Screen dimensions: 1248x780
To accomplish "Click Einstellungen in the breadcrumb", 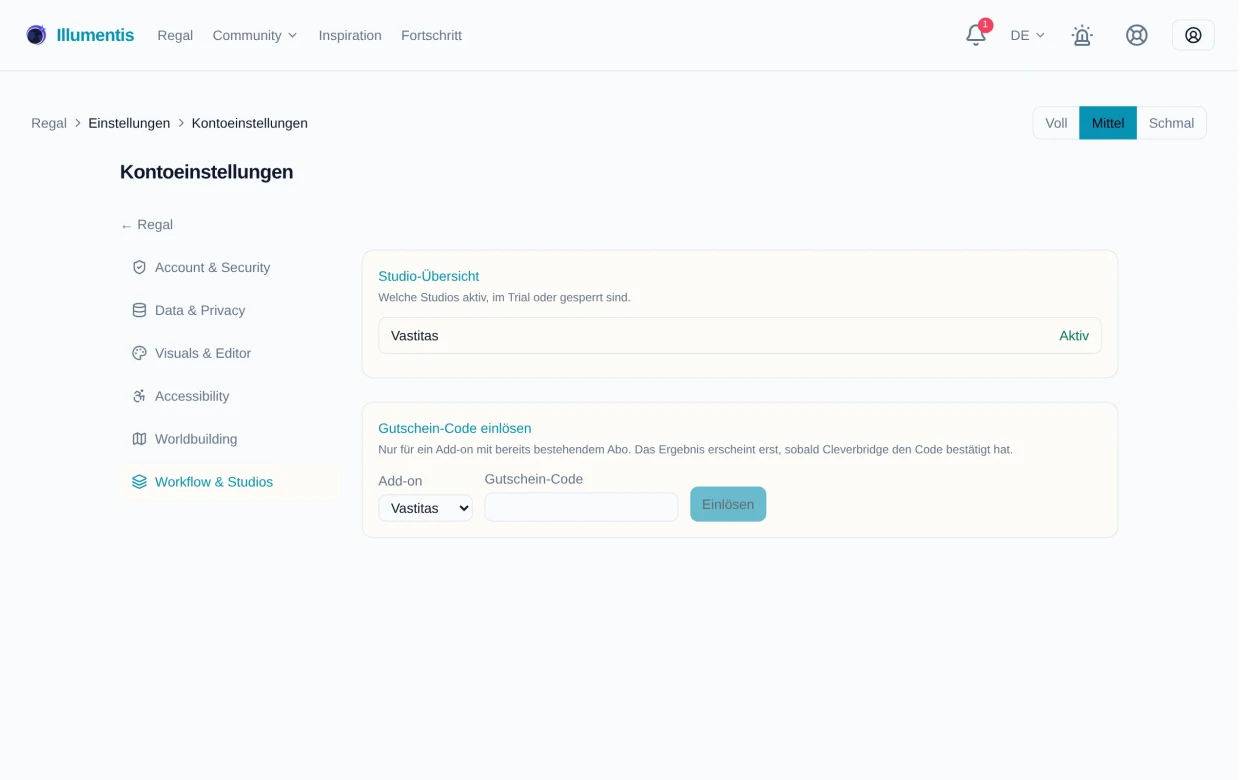I will (129, 123).
